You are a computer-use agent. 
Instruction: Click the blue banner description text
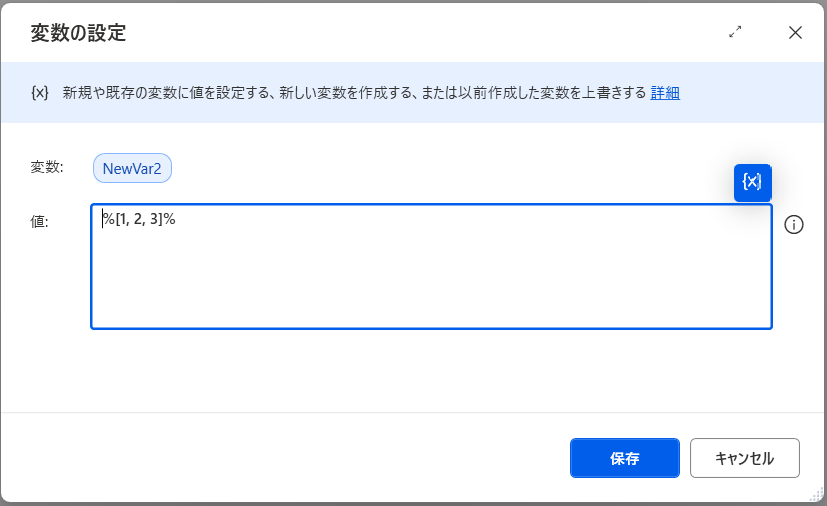[350, 93]
